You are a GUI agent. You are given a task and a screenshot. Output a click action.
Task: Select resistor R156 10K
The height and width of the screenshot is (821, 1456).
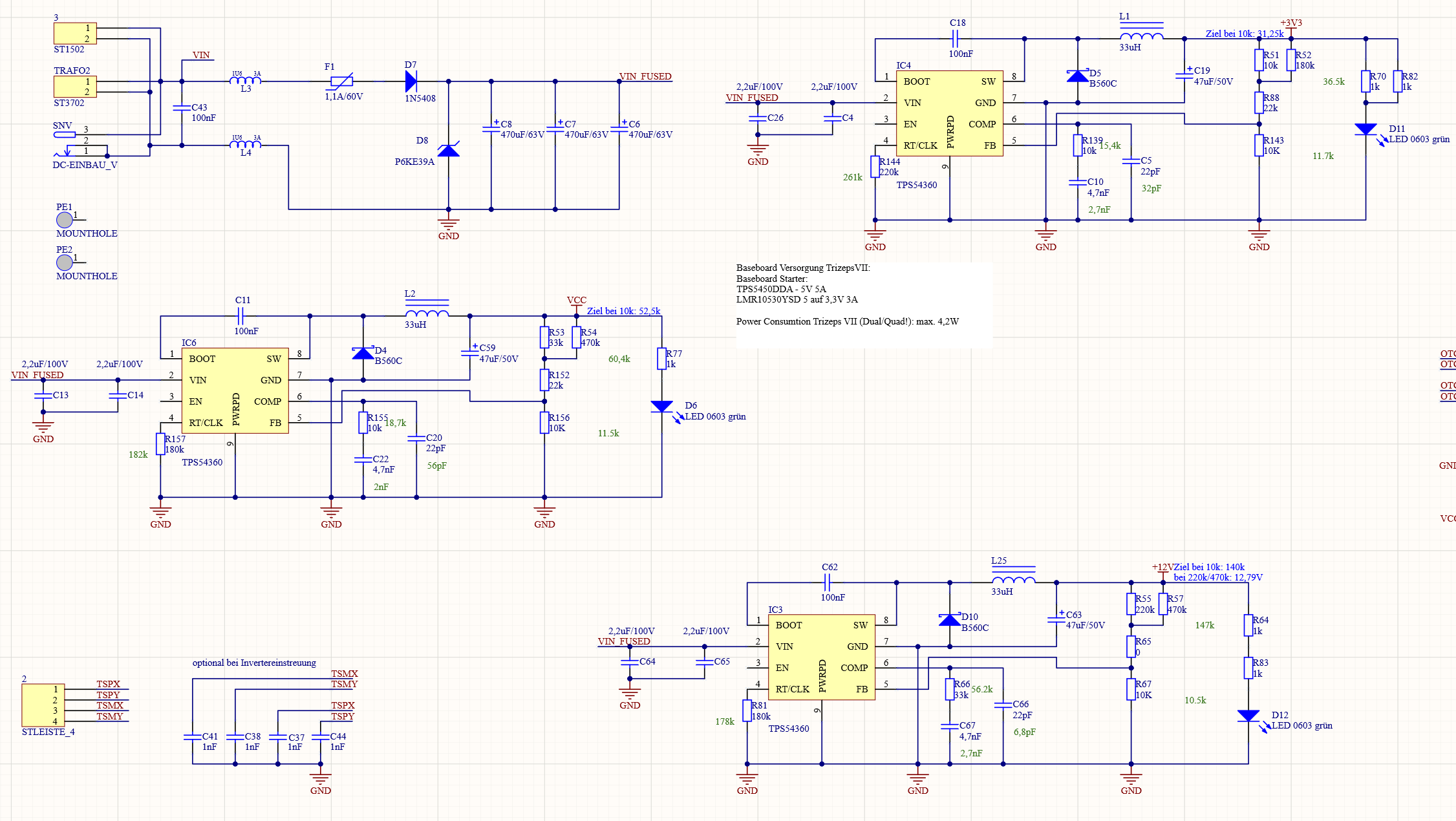point(544,423)
